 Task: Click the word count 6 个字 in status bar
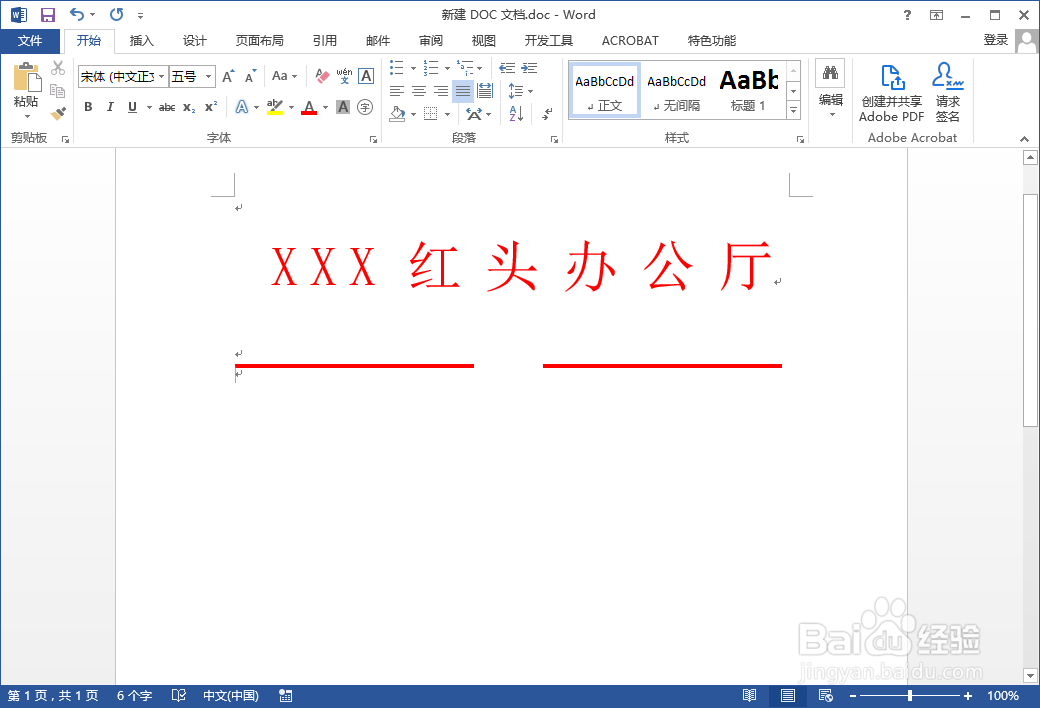click(x=133, y=695)
